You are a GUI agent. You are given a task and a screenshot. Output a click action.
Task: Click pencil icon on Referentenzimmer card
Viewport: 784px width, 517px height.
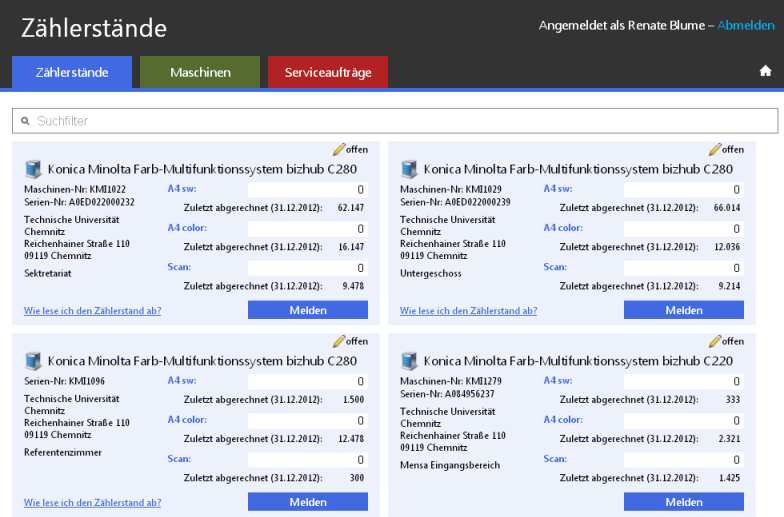click(339, 341)
